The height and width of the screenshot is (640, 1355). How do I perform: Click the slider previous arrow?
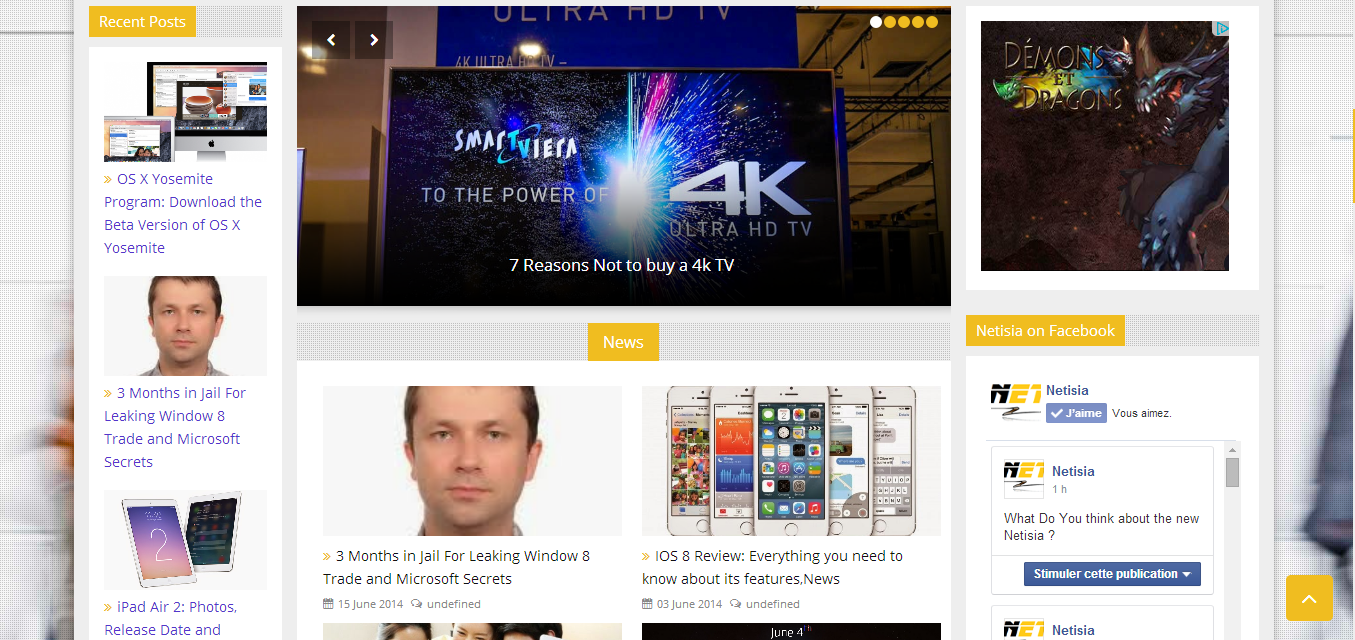pos(331,40)
